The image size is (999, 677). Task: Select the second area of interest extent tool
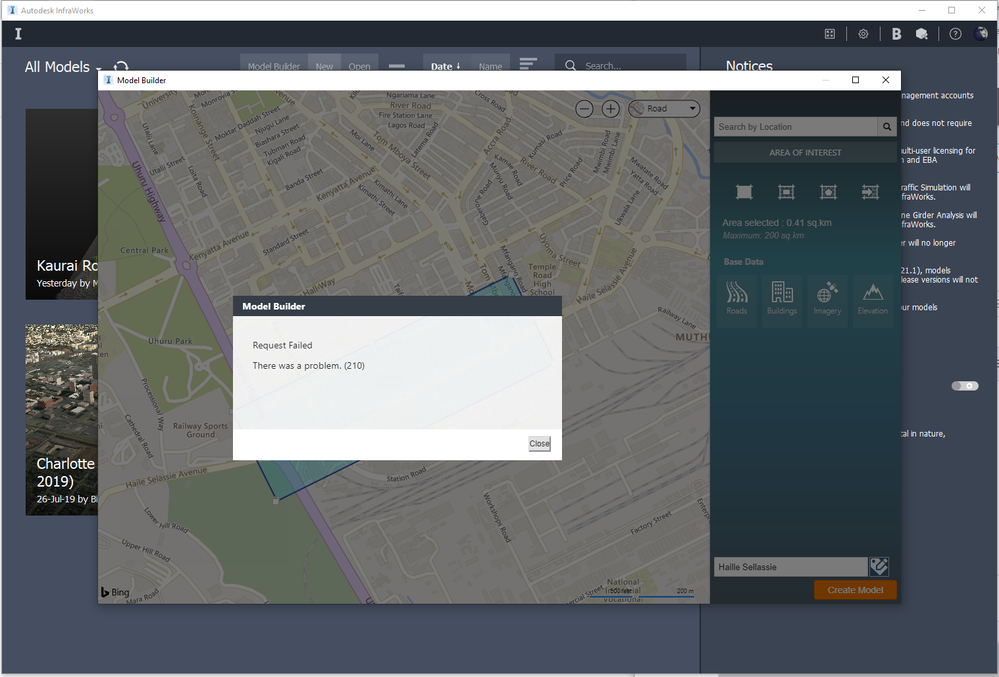[786, 192]
